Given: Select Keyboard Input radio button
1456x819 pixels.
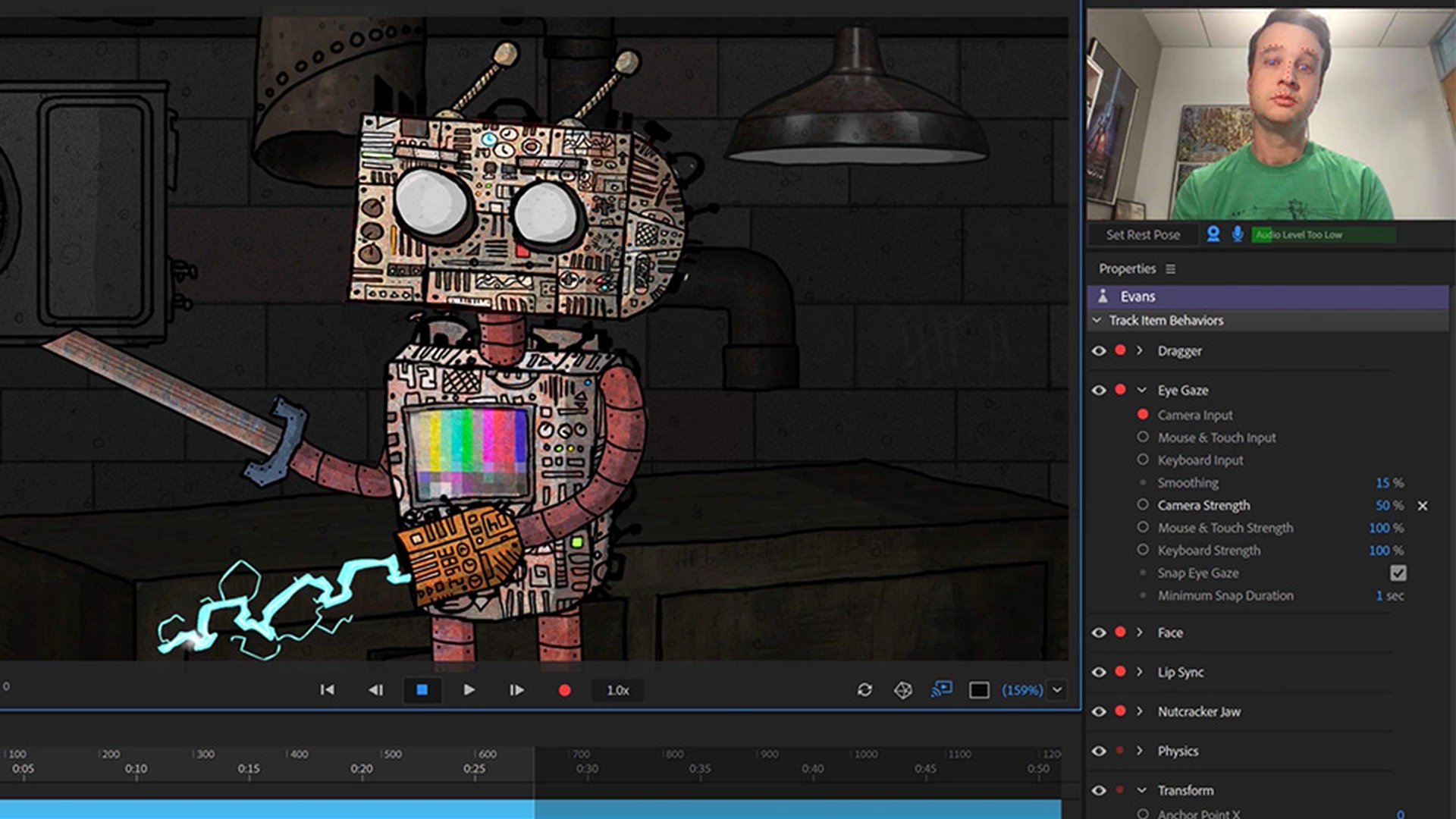Looking at the screenshot, I should click(x=1143, y=460).
